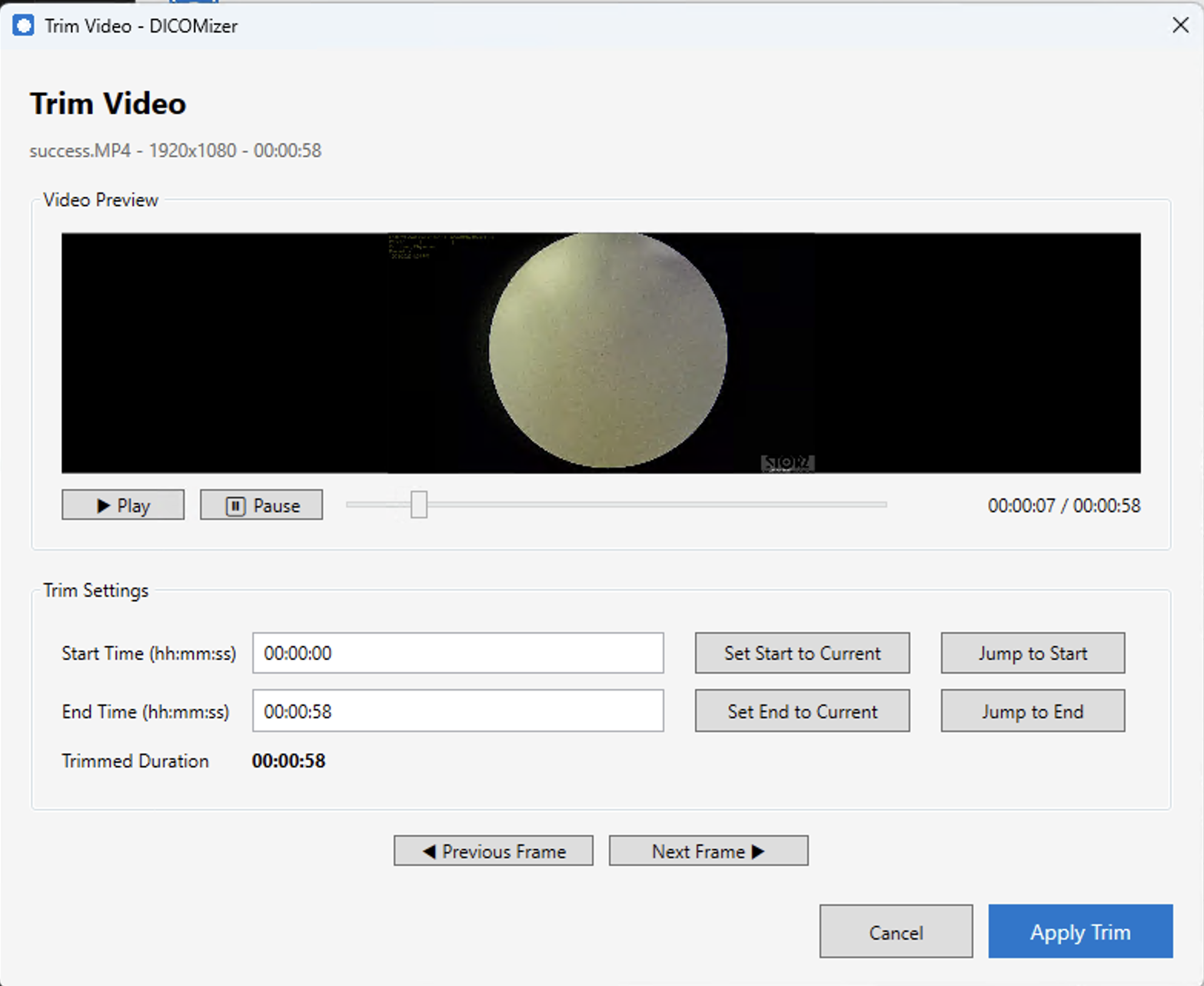1204x986 pixels.
Task: Click Jump to Start
Action: 1032,653
